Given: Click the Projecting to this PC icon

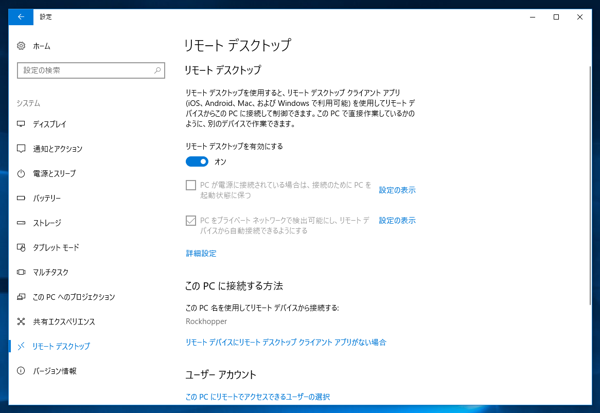Looking at the screenshot, I should pos(21,297).
